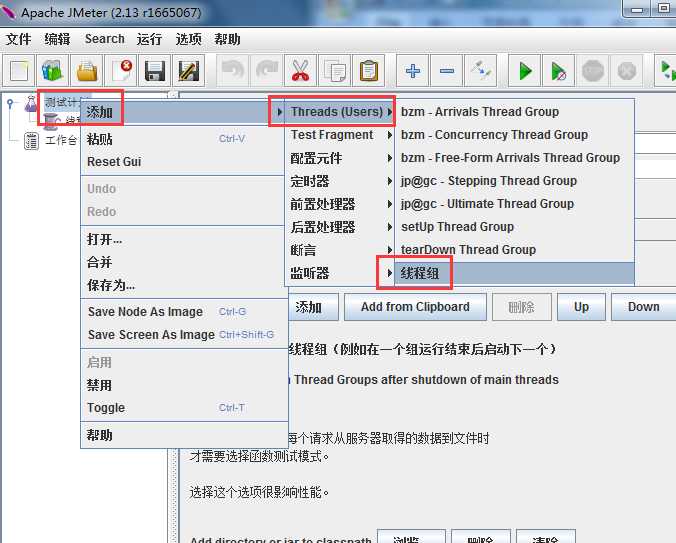Open the 编辑 menu
Image resolution: width=676 pixels, height=543 pixels.
tap(57, 39)
